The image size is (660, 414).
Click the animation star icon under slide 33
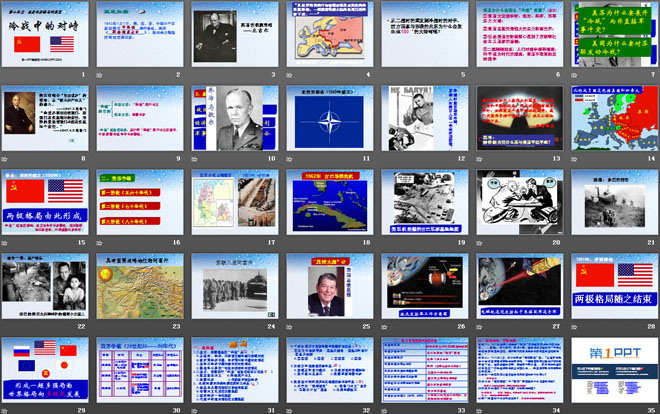click(384, 410)
